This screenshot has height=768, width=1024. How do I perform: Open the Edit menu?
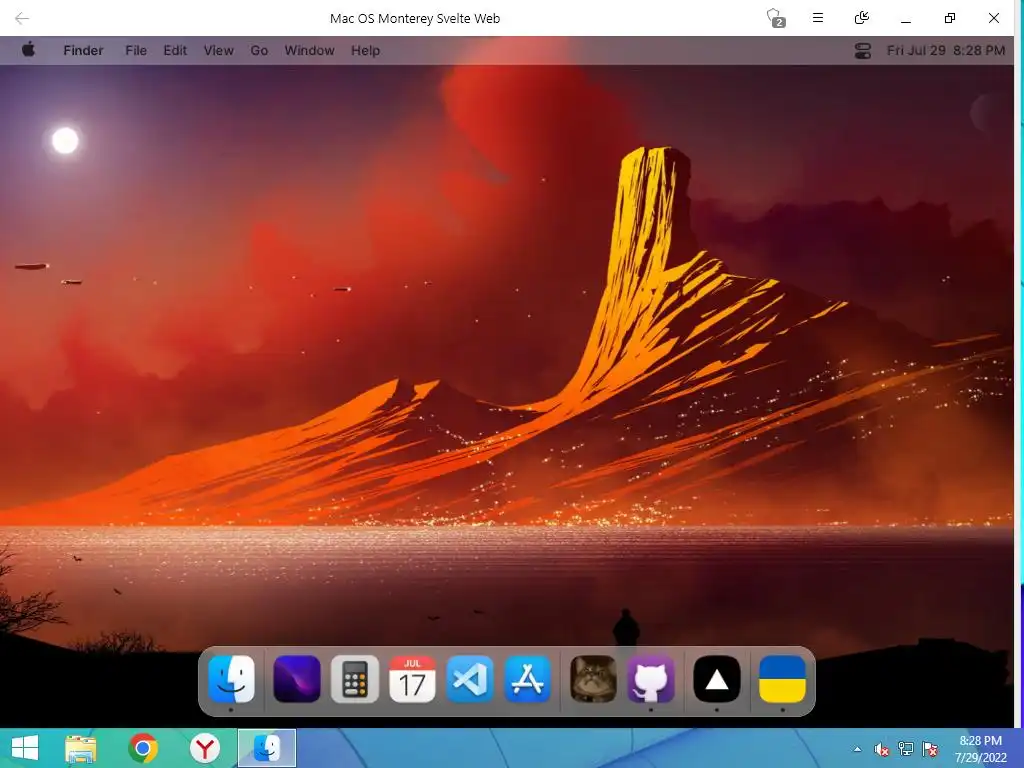pos(175,50)
